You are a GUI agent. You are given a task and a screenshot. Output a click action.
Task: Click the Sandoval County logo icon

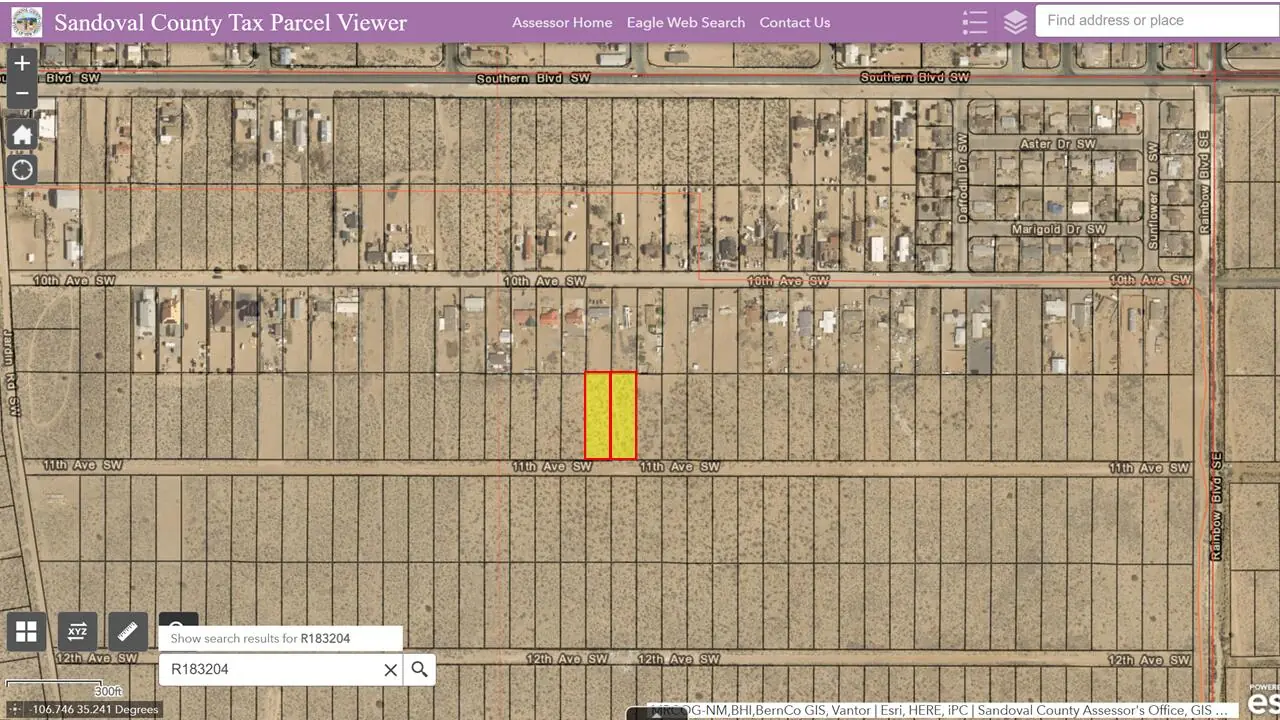pyautogui.click(x=27, y=21)
